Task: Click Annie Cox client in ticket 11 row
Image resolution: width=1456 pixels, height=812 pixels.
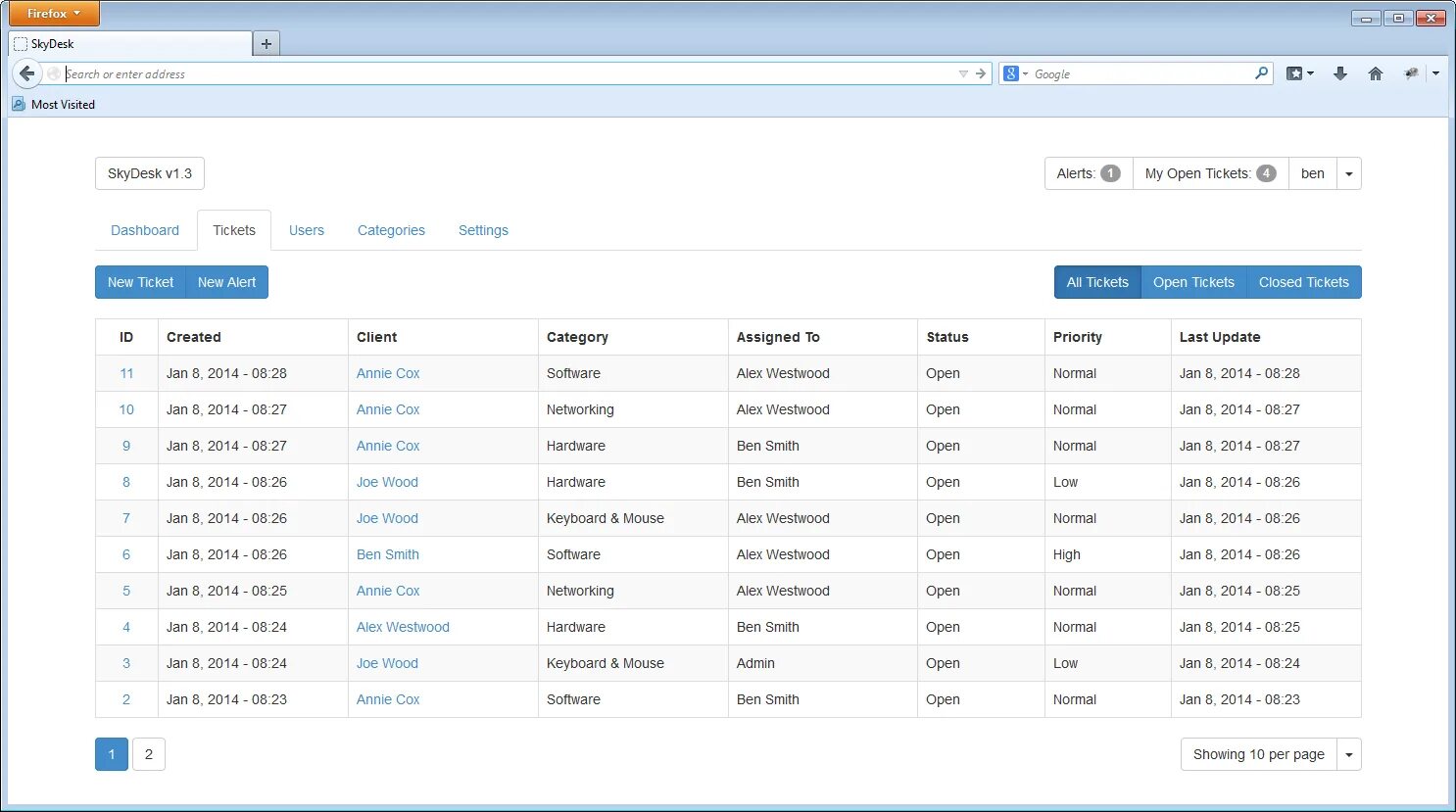Action: pyautogui.click(x=388, y=373)
